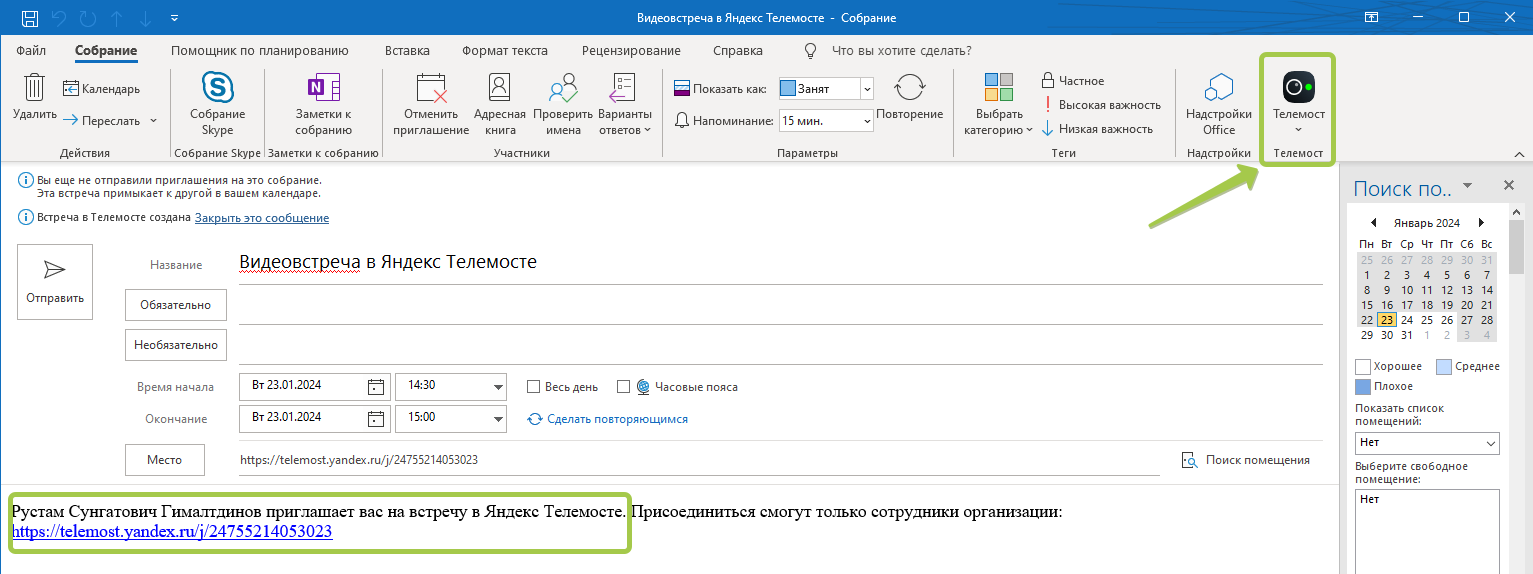Click the Проверить имена icon

(563, 88)
